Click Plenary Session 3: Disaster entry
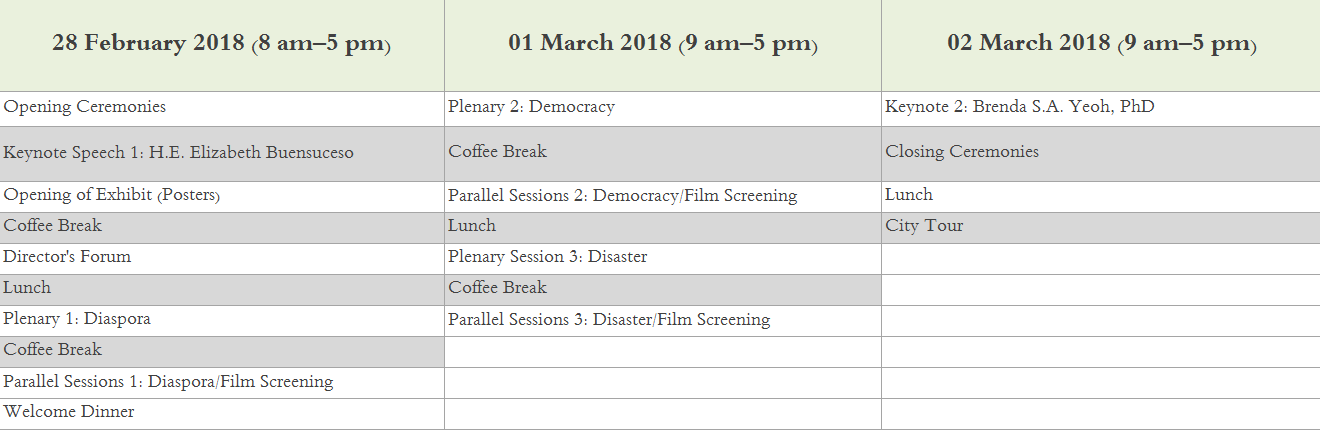The width and height of the screenshot is (1320, 430). pos(663,259)
